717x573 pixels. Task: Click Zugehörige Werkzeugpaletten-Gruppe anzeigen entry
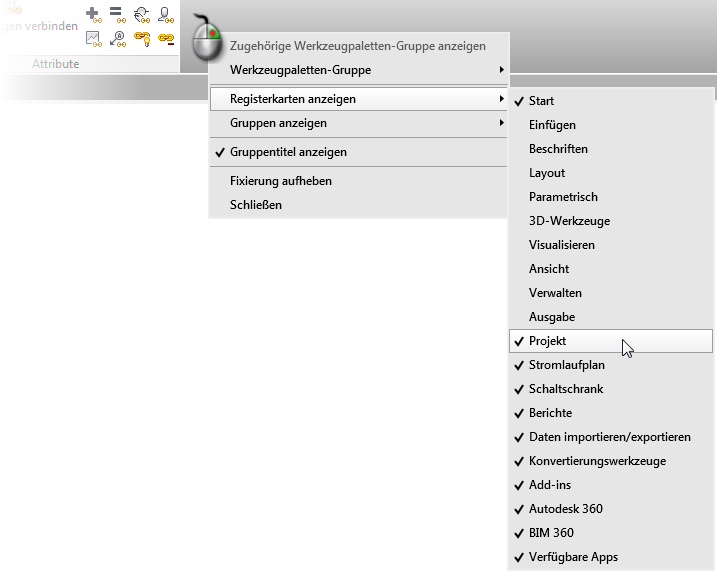click(x=358, y=46)
